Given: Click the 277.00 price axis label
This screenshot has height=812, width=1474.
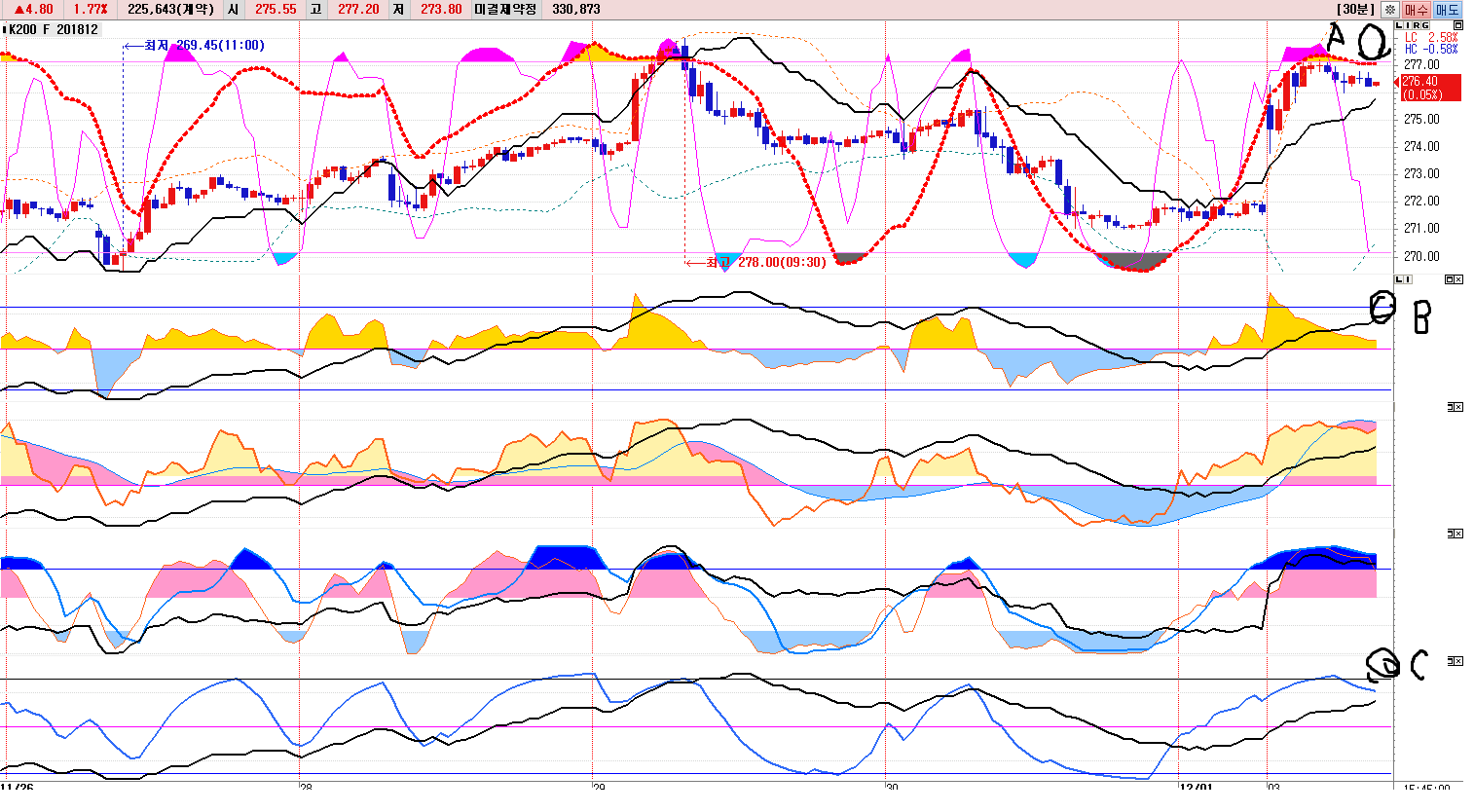Looking at the screenshot, I should (x=1420, y=64).
